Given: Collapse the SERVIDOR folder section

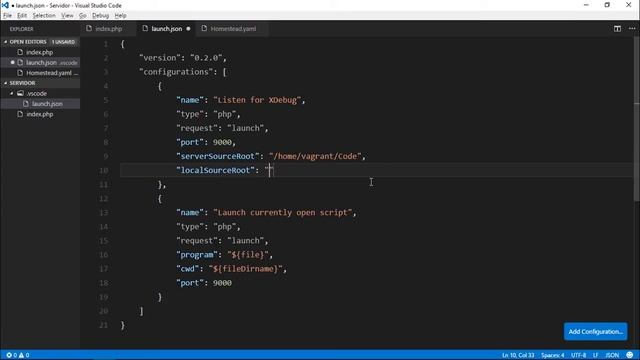Looking at the screenshot, I should [x=6, y=83].
